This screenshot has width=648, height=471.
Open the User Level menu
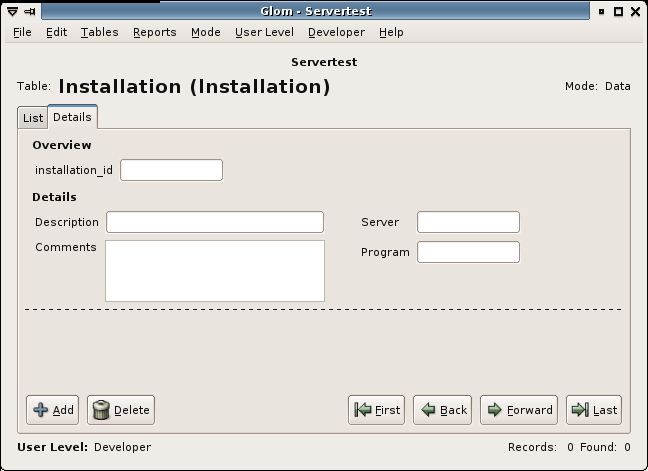click(264, 32)
